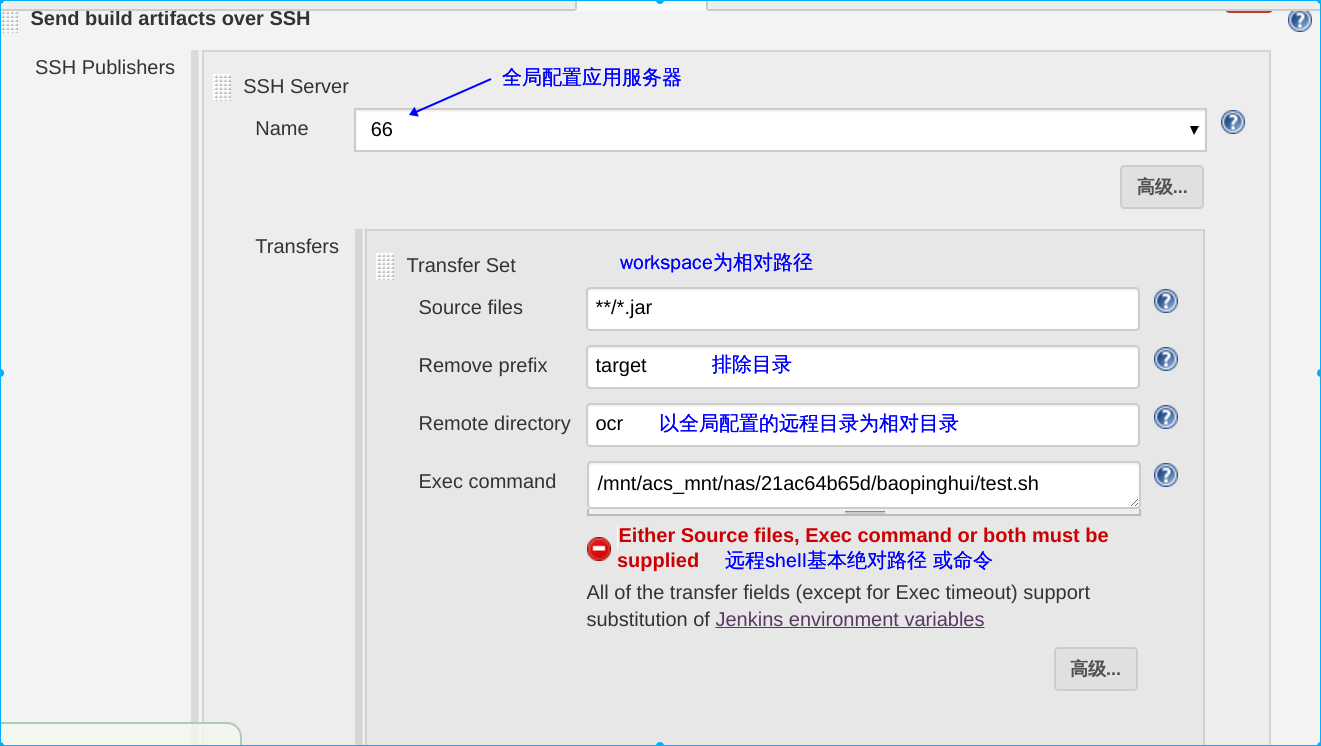This screenshot has height=746, width=1321.
Task: Open help for Send build artifacts over SSH
Action: 1299,20
